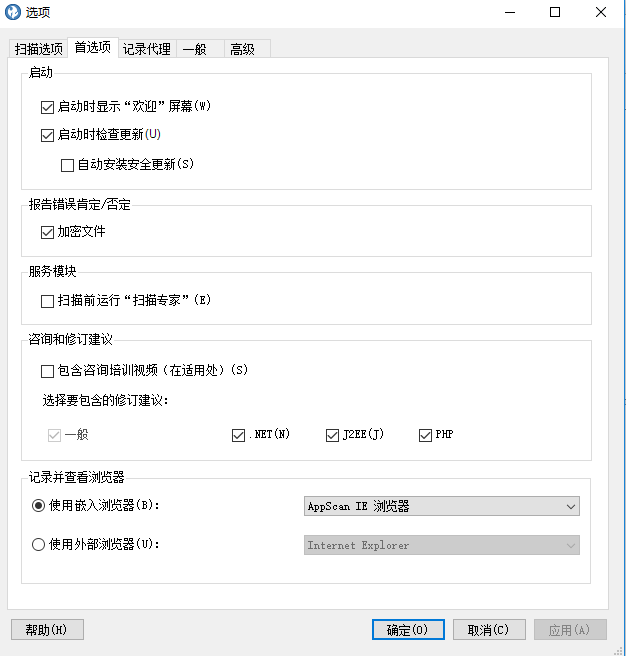Select 使用嵌入浏览器 radio button
626x656 pixels.
tap(38, 506)
